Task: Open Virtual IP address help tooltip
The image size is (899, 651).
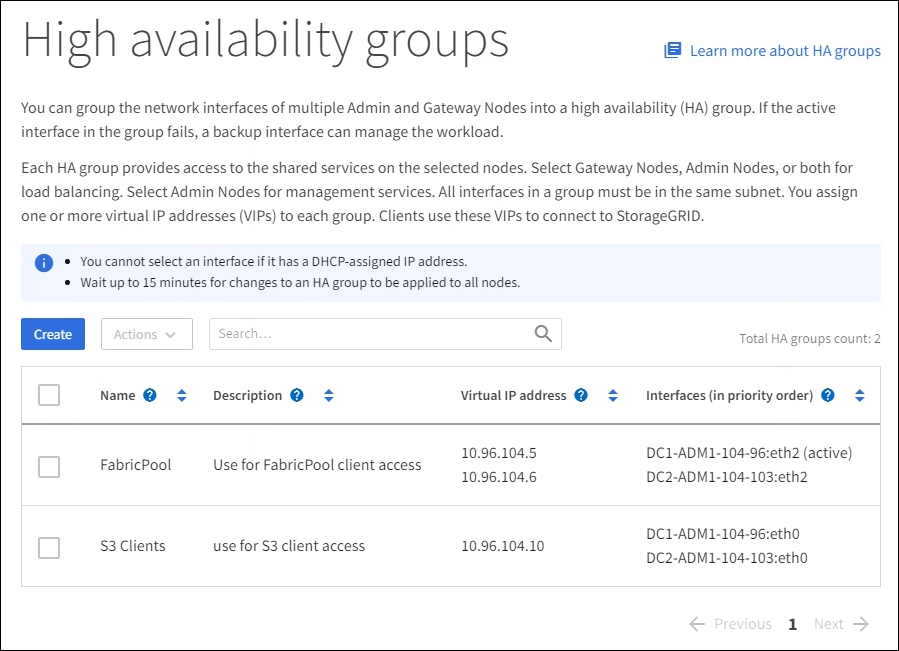Action: (x=581, y=395)
